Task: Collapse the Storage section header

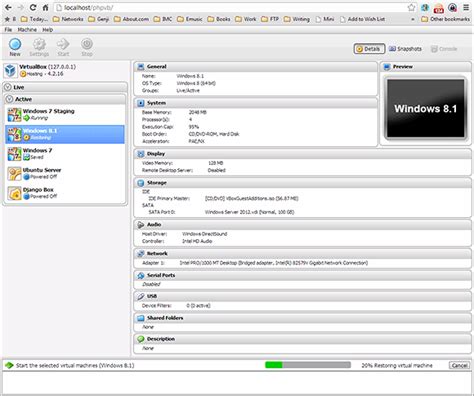Action: pos(303,183)
